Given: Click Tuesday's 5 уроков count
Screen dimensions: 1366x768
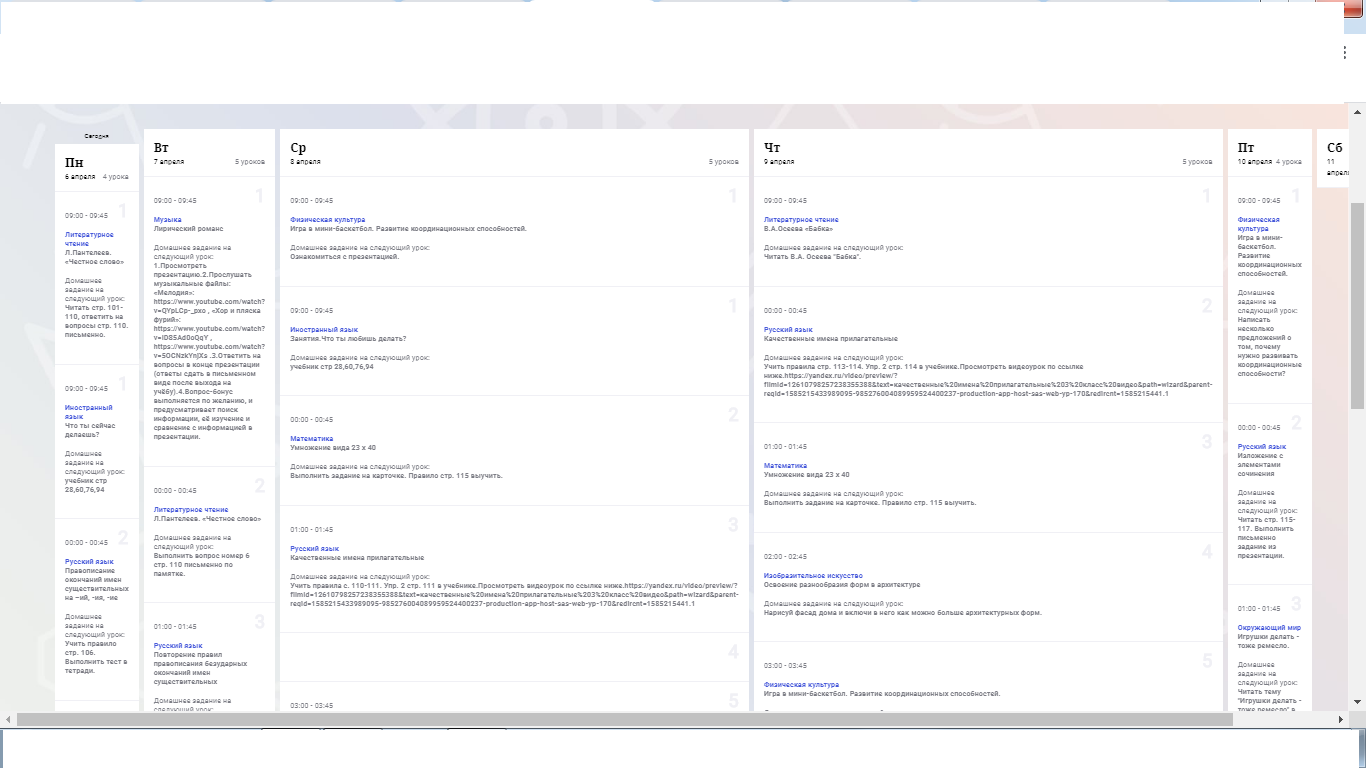Looking at the screenshot, I should tap(250, 161).
